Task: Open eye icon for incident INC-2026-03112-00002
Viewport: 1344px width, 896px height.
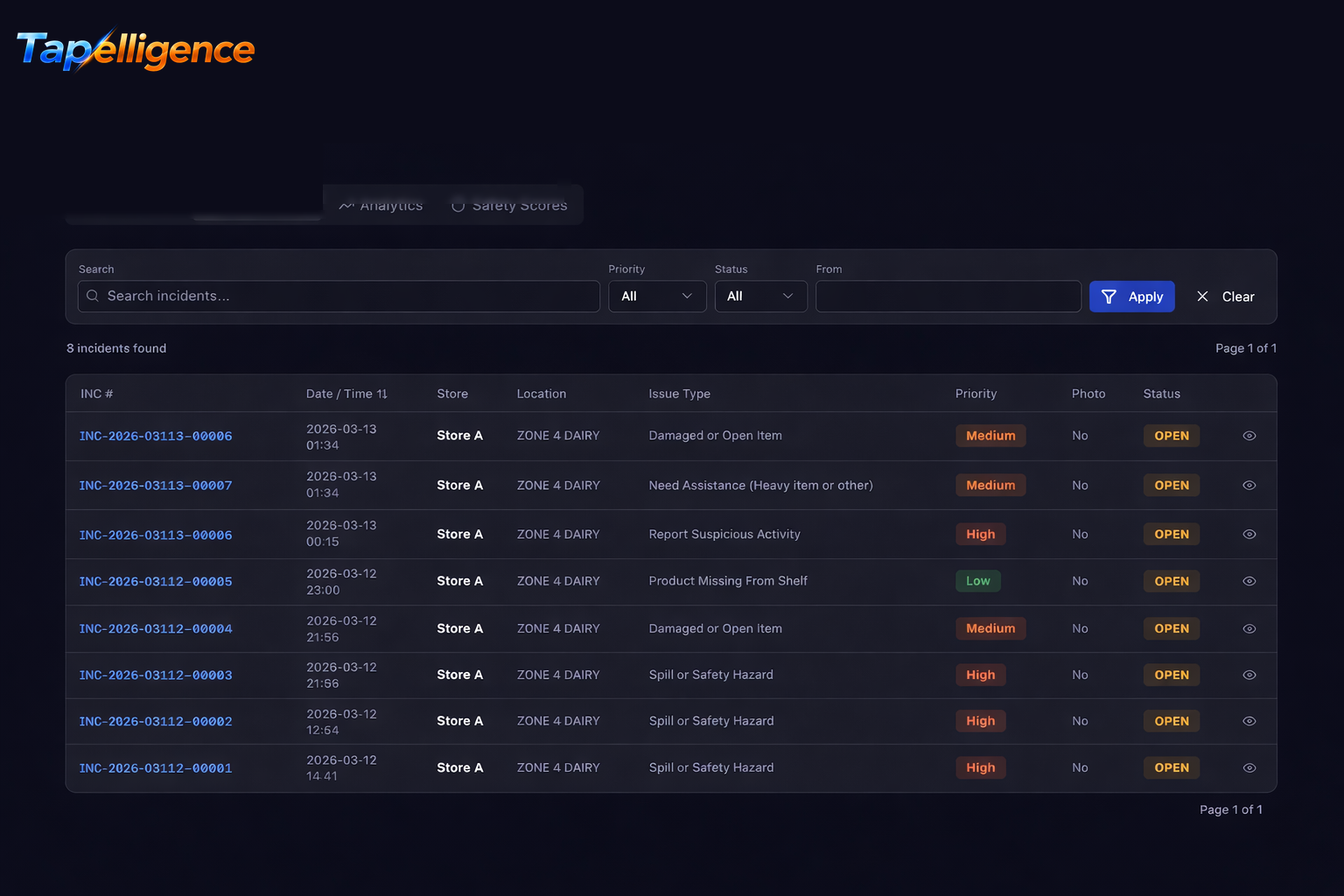Action: click(1249, 722)
